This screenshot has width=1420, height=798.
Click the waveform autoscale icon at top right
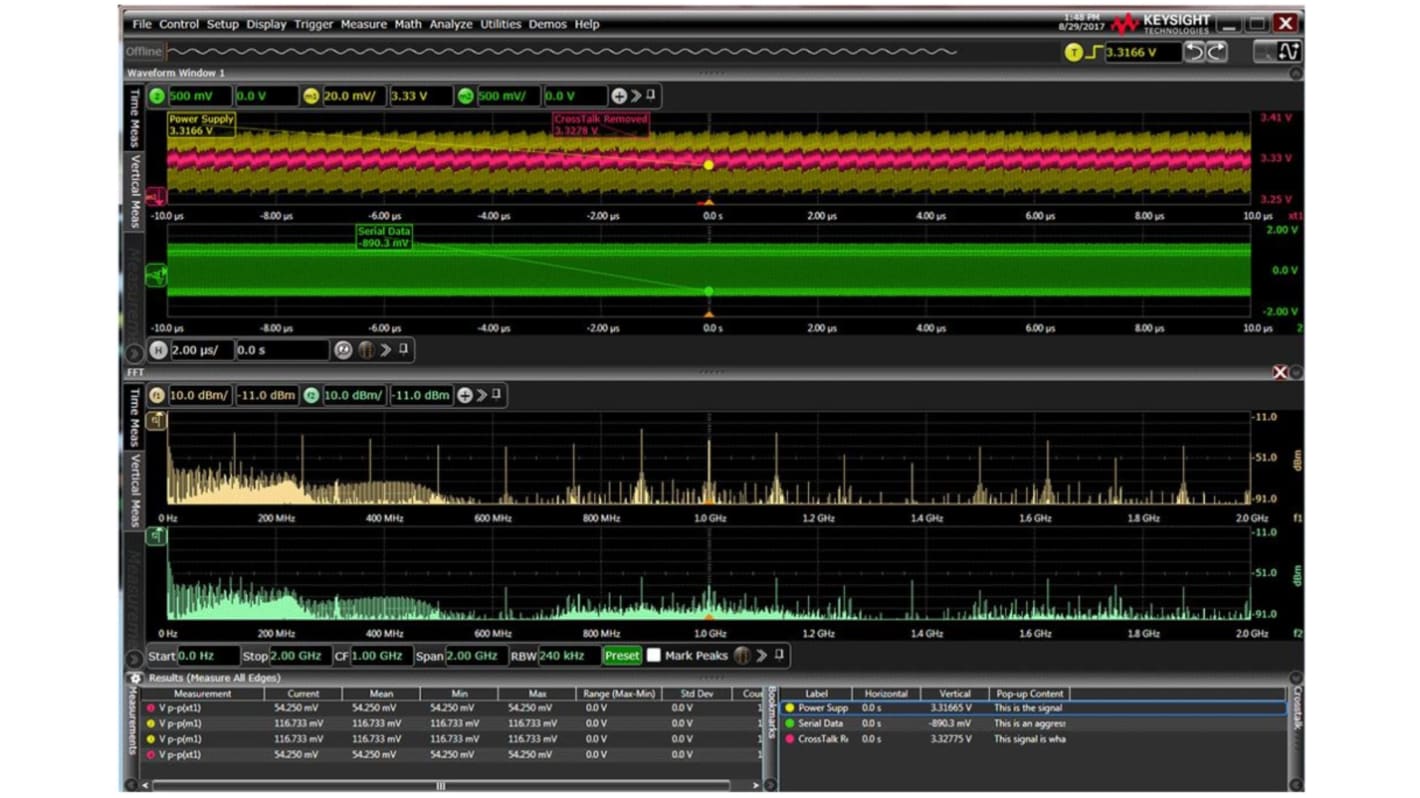(x=1289, y=53)
